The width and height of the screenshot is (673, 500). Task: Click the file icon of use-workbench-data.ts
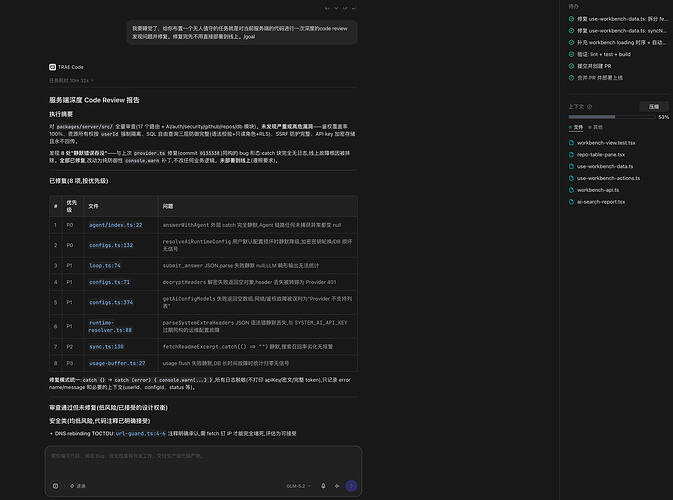coord(571,166)
